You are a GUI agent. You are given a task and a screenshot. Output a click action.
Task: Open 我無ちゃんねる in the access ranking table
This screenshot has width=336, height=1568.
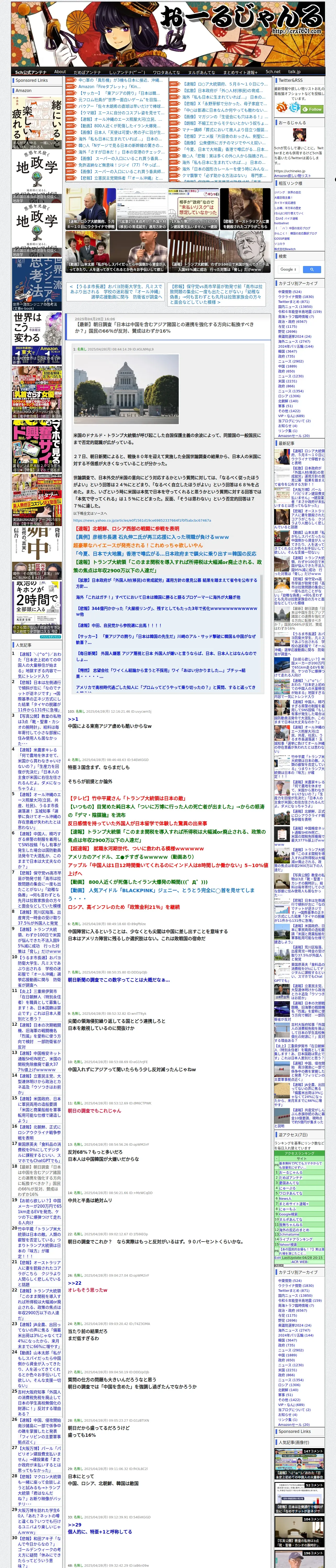click(291, 1225)
